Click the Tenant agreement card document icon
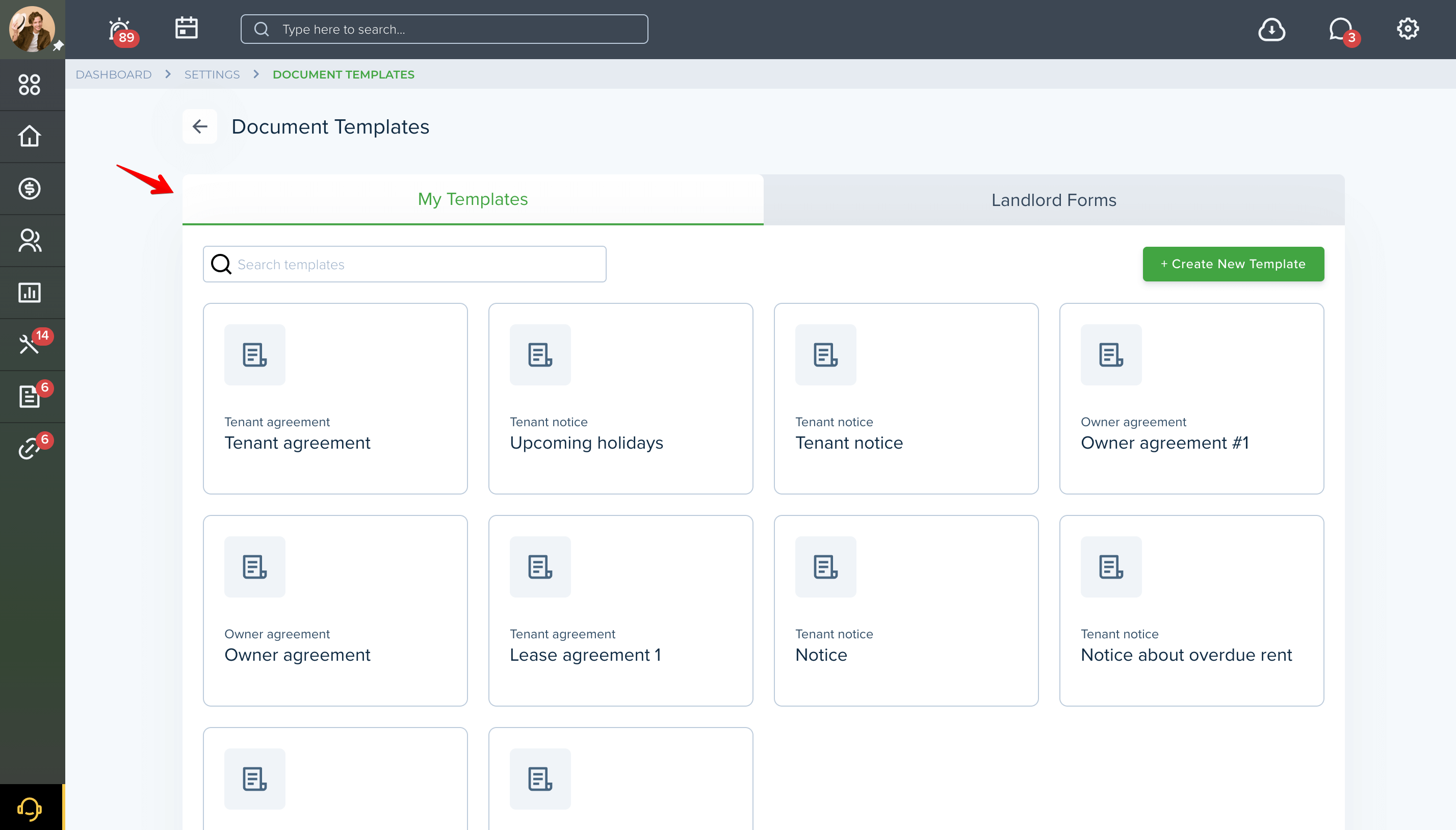1456x830 pixels. 255,354
